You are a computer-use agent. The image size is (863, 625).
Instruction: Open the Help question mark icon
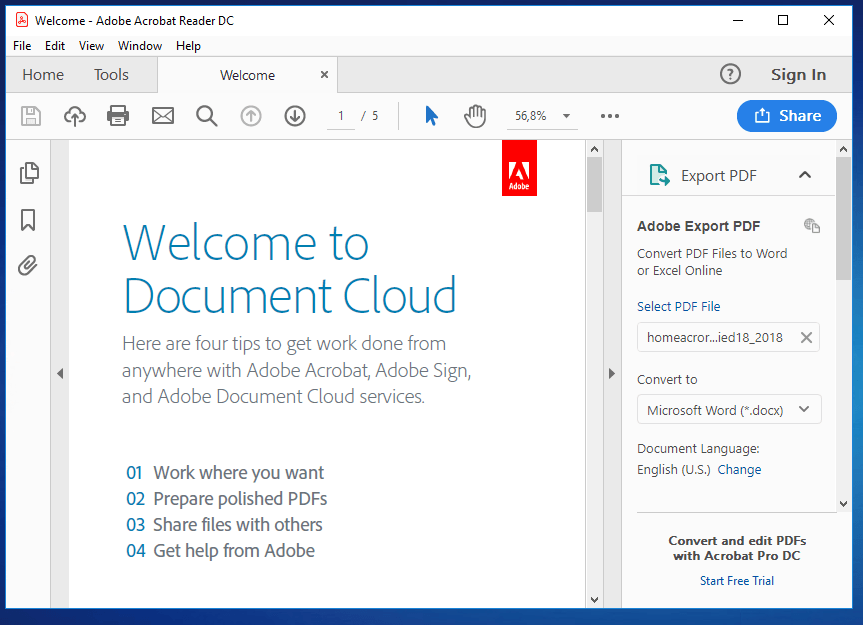click(731, 74)
